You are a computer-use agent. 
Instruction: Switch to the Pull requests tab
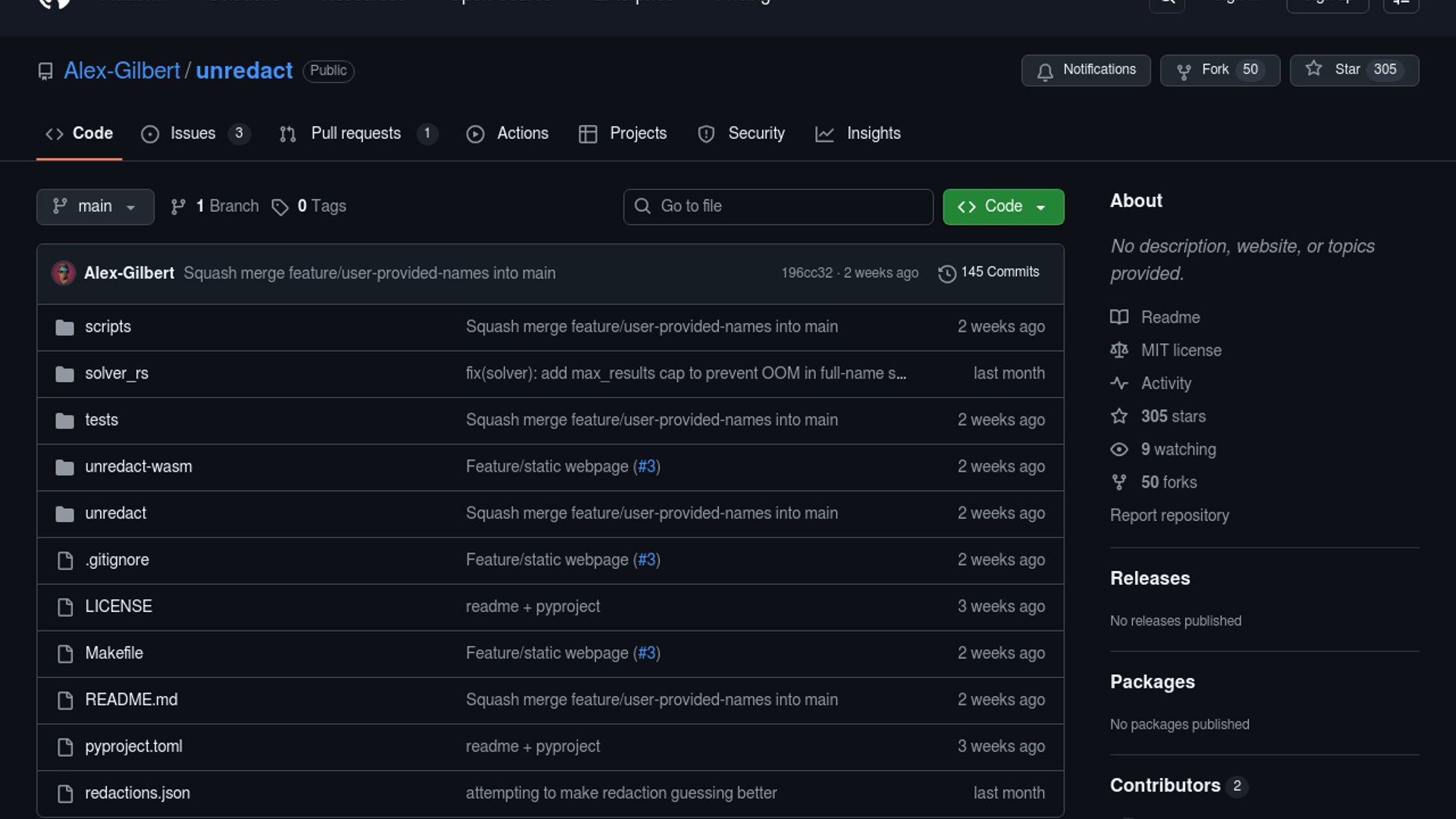tap(356, 133)
